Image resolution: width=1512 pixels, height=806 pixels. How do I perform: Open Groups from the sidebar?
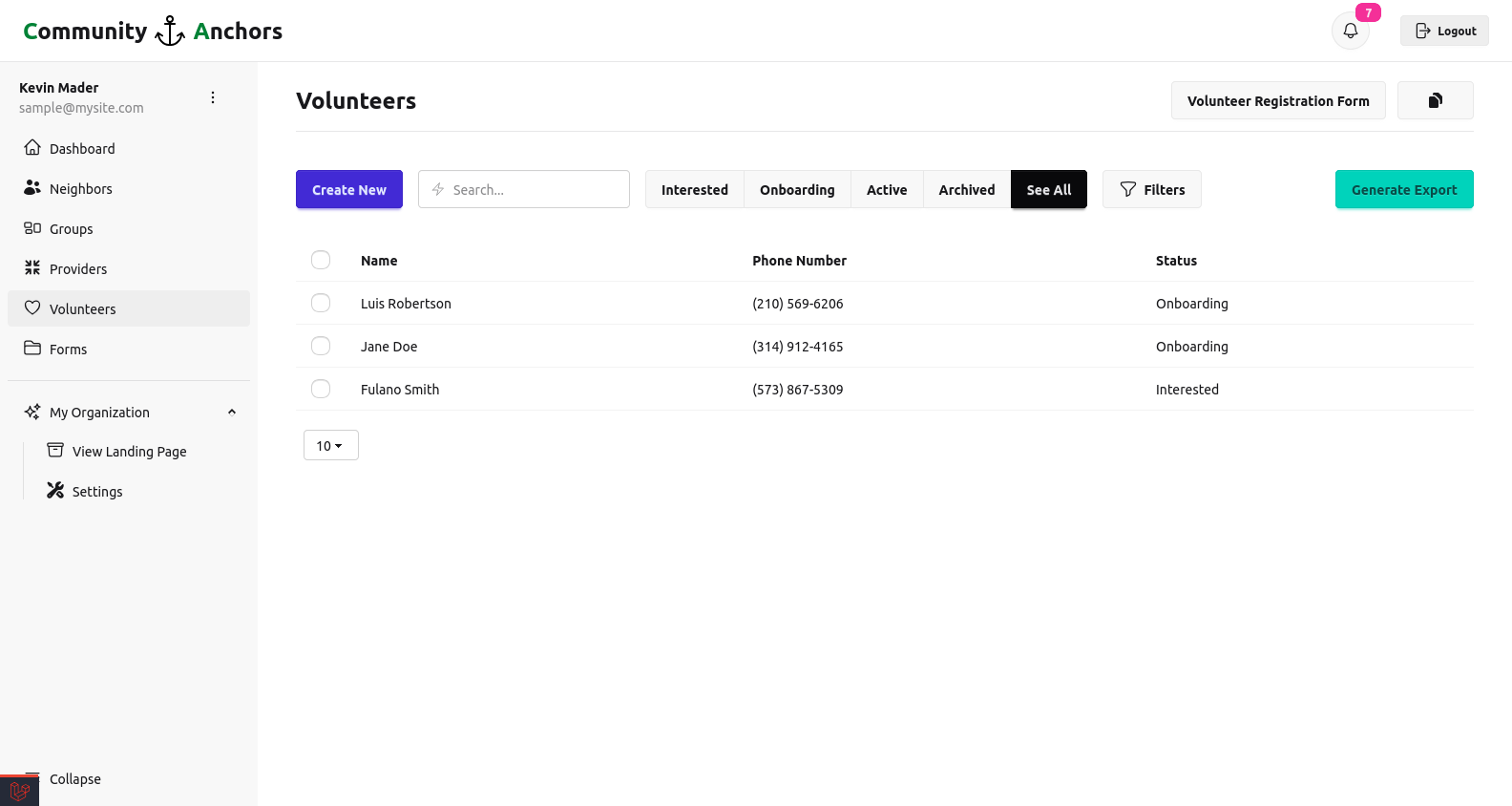click(x=71, y=229)
